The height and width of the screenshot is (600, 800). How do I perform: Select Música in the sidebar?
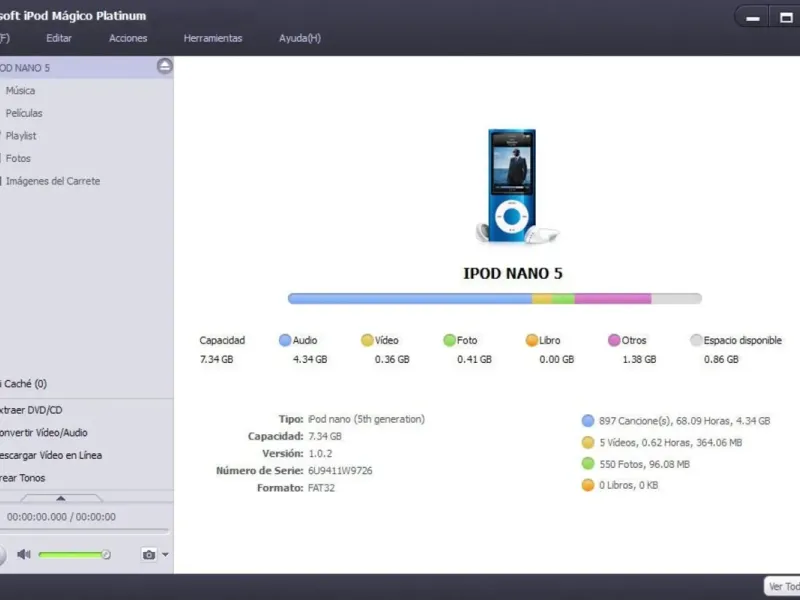(20, 91)
